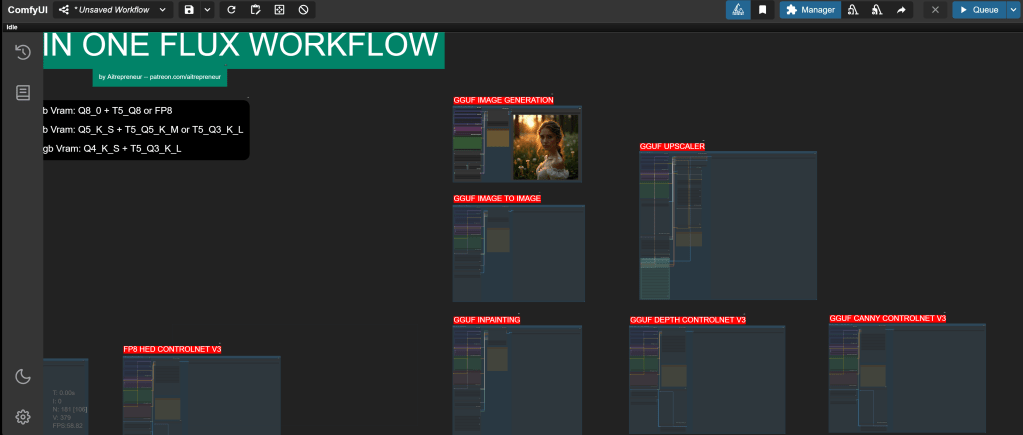1023x435 pixels.
Task: Click the clear workflow circle-slash icon
Action: click(303, 10)
